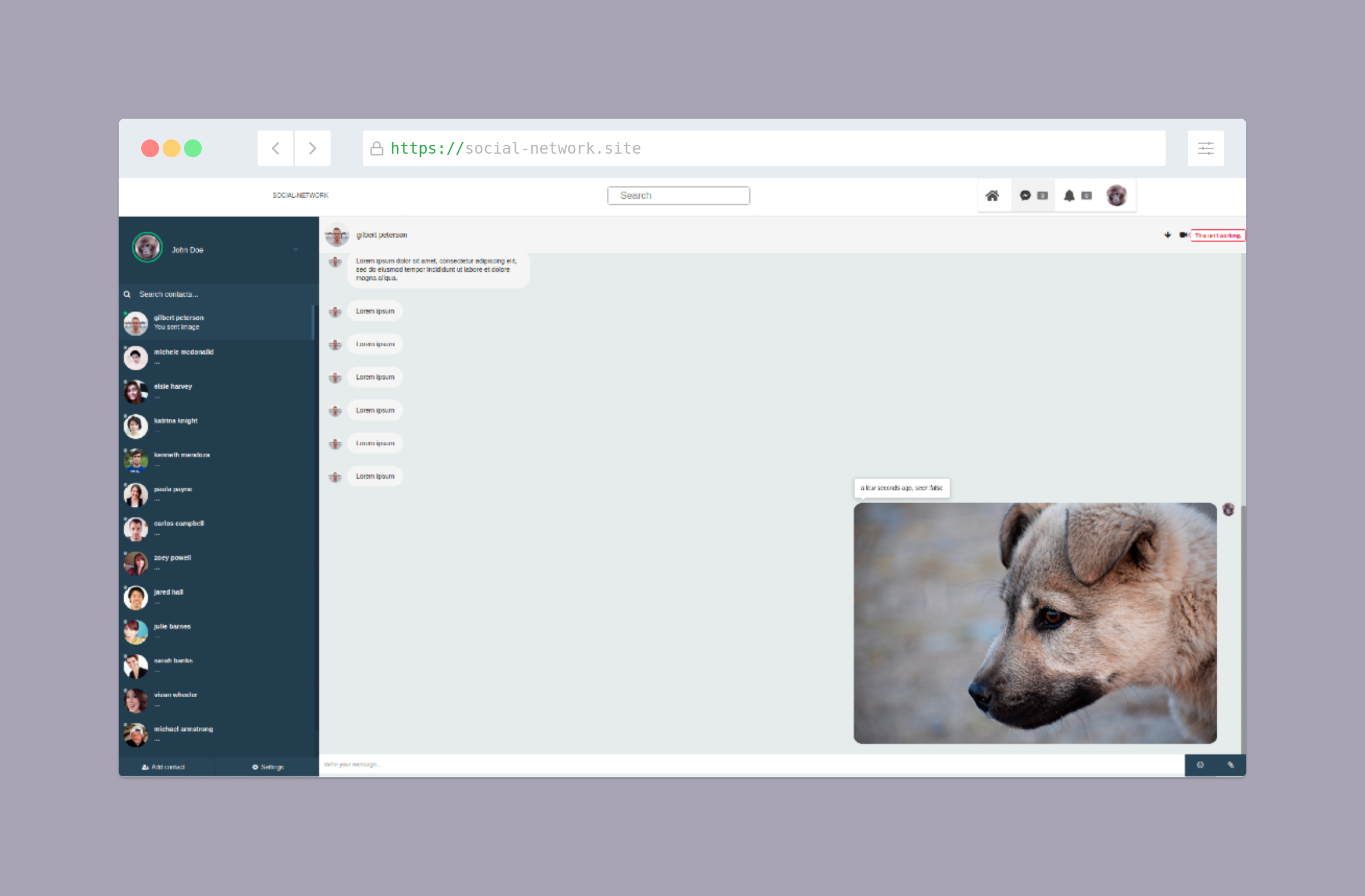Image resolution: width=1365 pixels, height=896 pixels.
Task: Click the browser settings sliders icon
Action: coord(1205,148)
